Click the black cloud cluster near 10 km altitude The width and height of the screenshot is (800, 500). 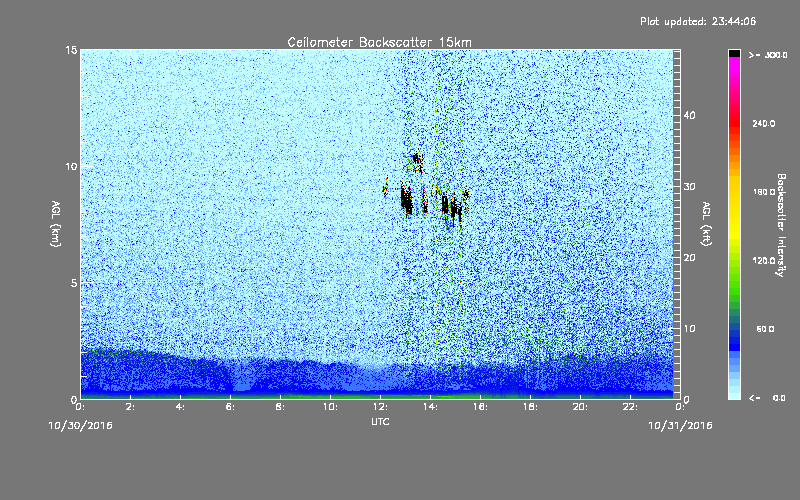point(417,161)
